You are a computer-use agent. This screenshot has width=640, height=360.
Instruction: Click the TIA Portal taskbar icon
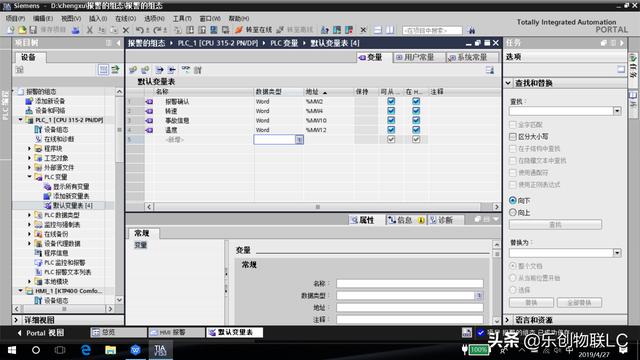(160, 350)
